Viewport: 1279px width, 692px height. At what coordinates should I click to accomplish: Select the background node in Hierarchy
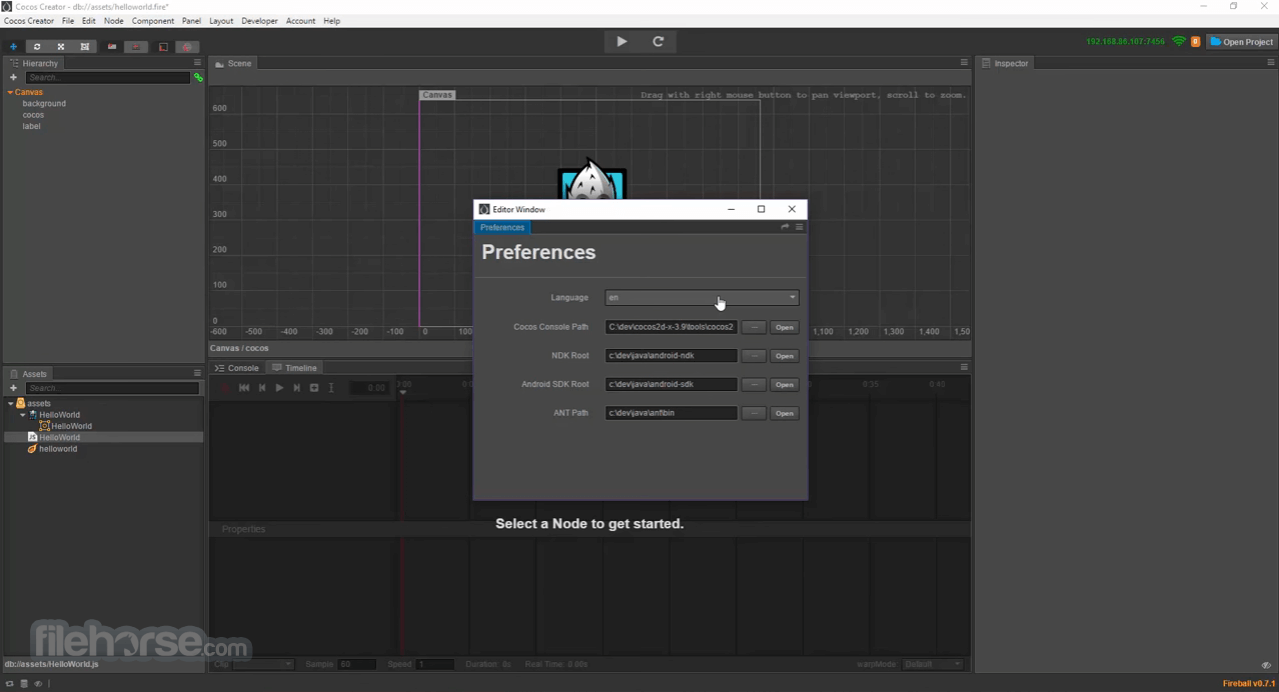44,104
